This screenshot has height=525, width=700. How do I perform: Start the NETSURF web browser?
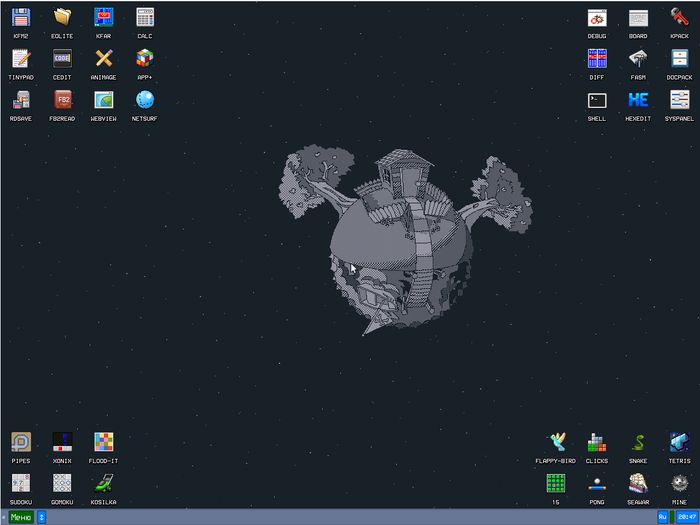coord(145,101)
